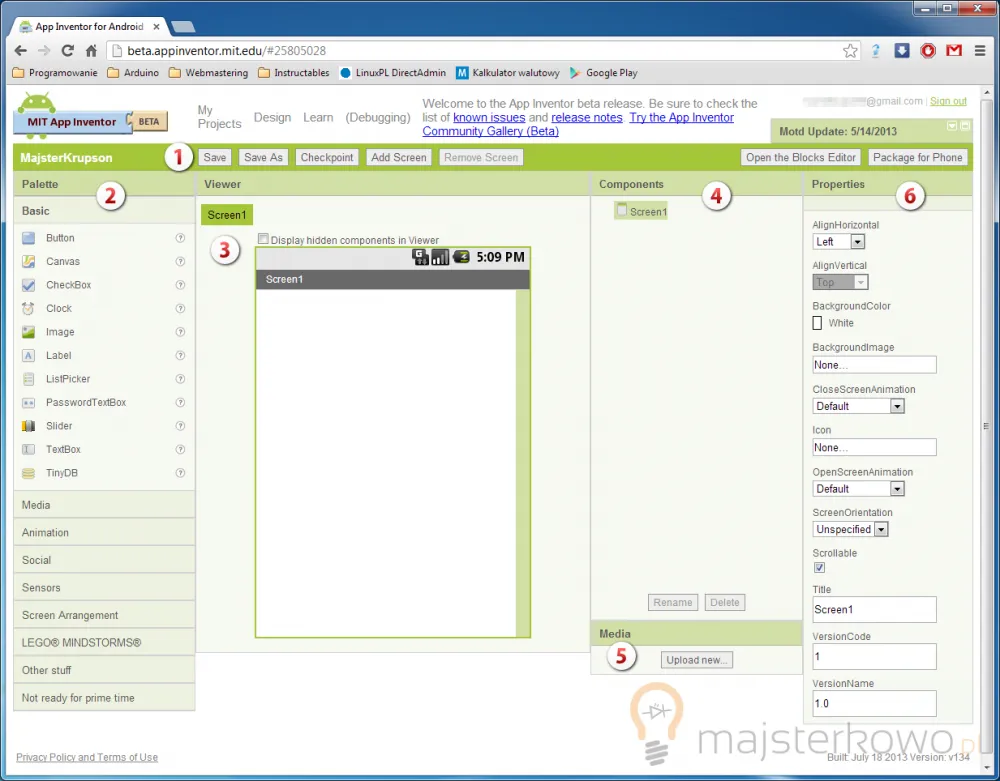This screenshot has width=1000, height=781.
Task: Open the Chrome menu icon
Action: 980,50
